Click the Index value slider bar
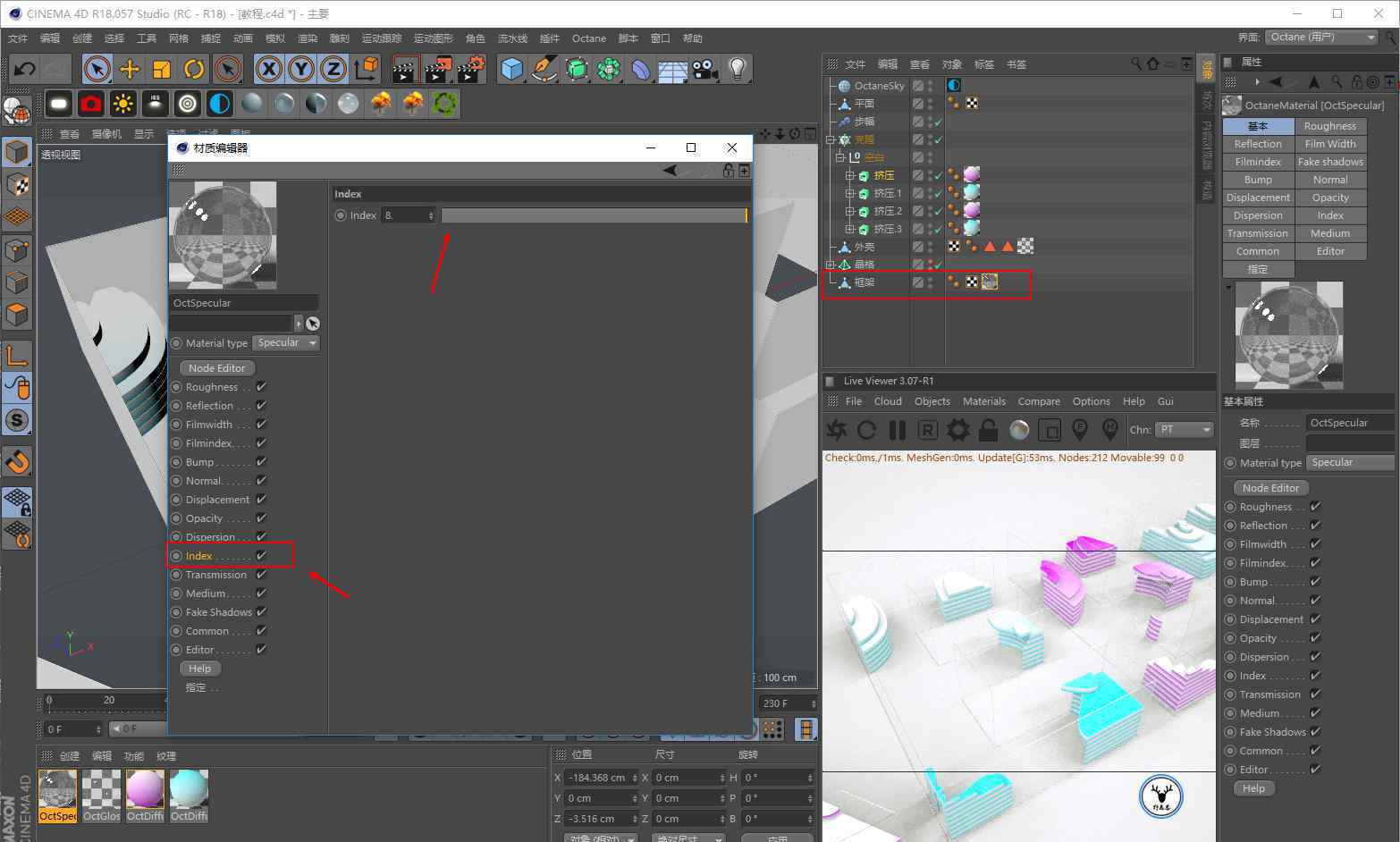Image resolution: width=1400 pixels, height=842 pixels. 594,215
